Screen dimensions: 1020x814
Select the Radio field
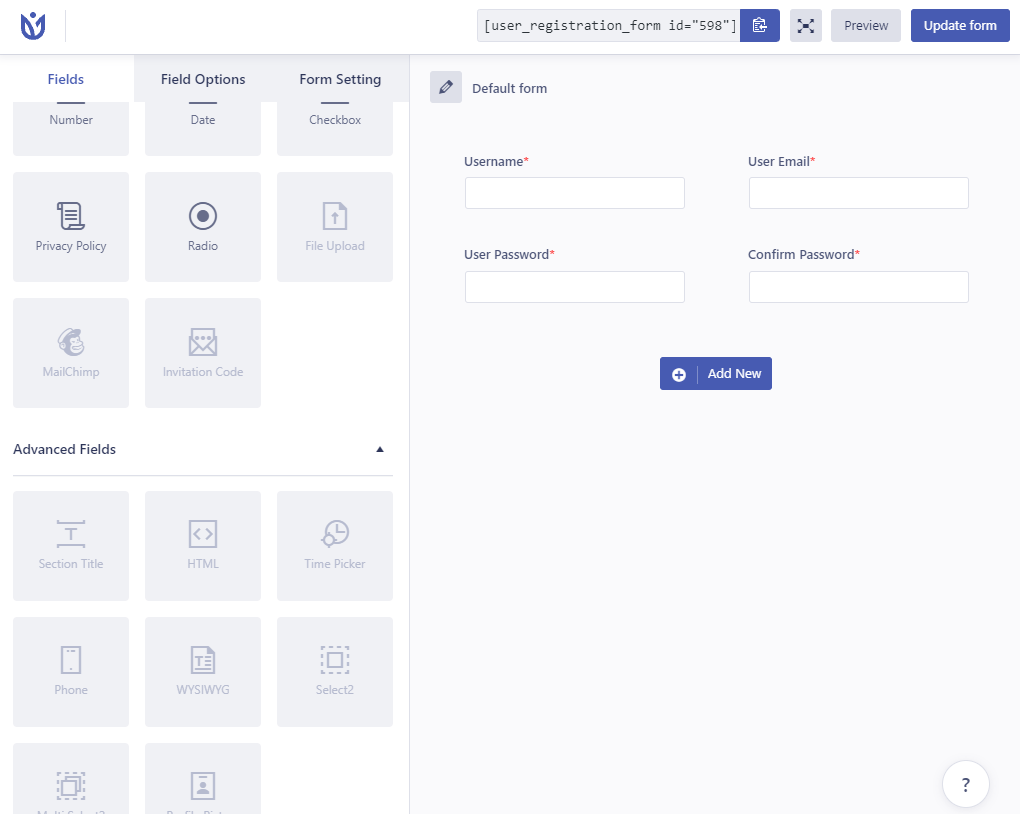click(203, 226)
